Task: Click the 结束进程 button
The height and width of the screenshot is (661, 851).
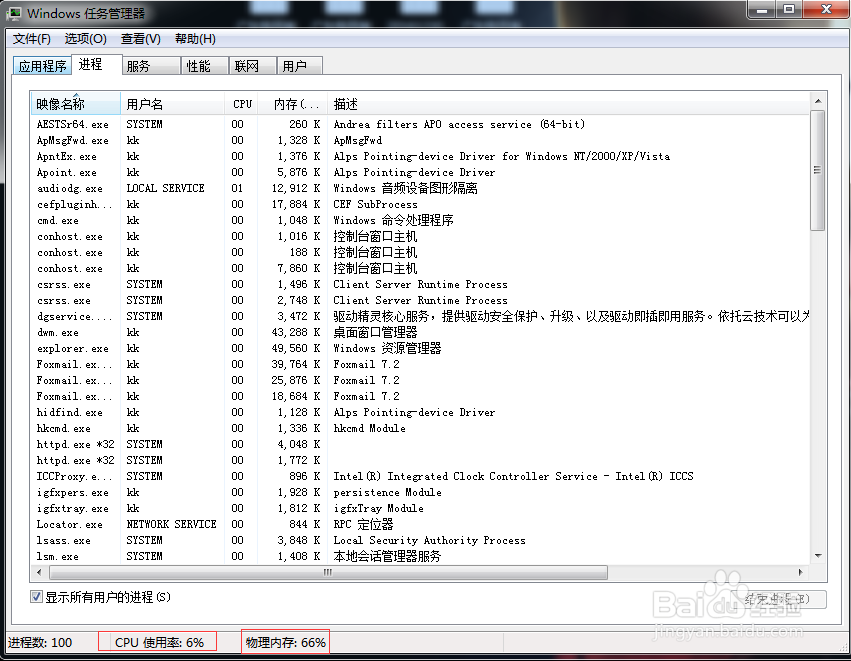Action: click(779, 599)
